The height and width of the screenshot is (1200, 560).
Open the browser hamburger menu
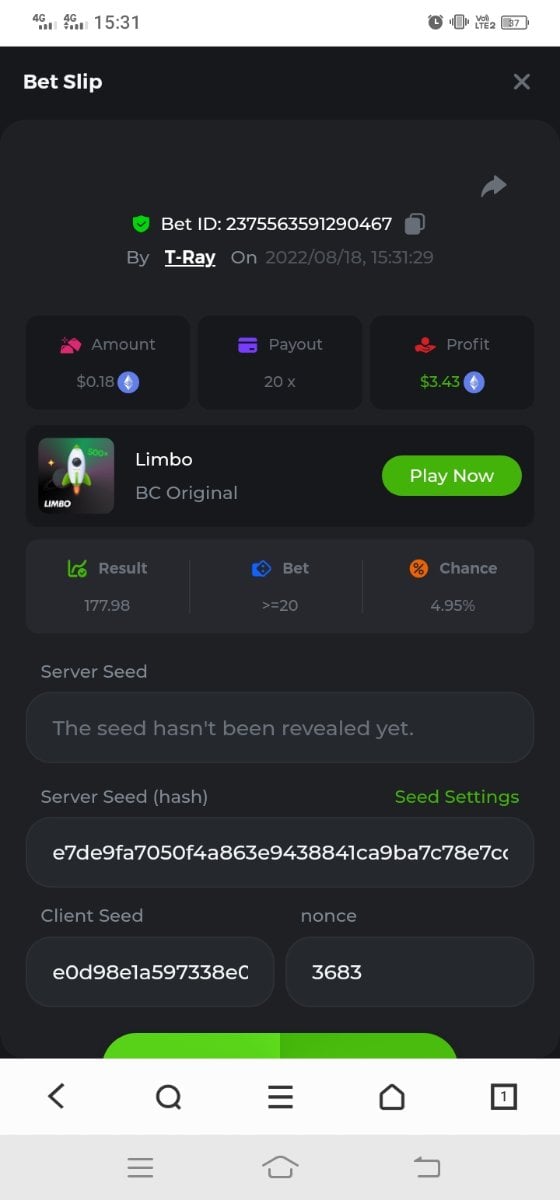(x=280, y=1097)
